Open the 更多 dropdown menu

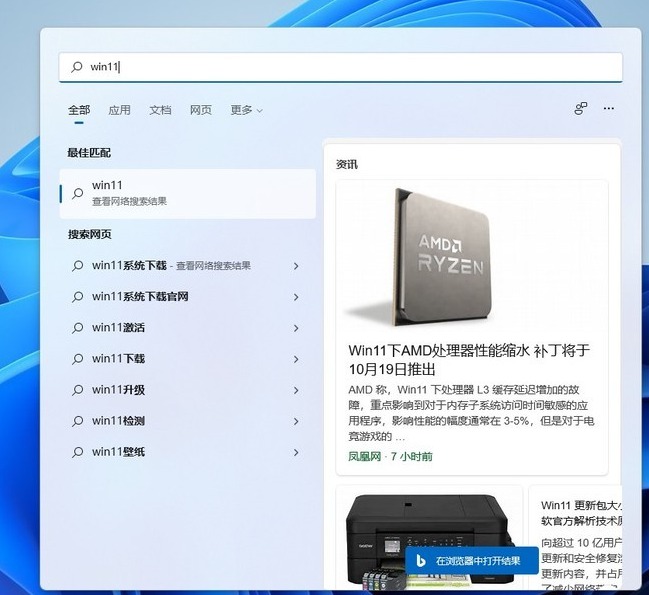[x=246, y=110]
